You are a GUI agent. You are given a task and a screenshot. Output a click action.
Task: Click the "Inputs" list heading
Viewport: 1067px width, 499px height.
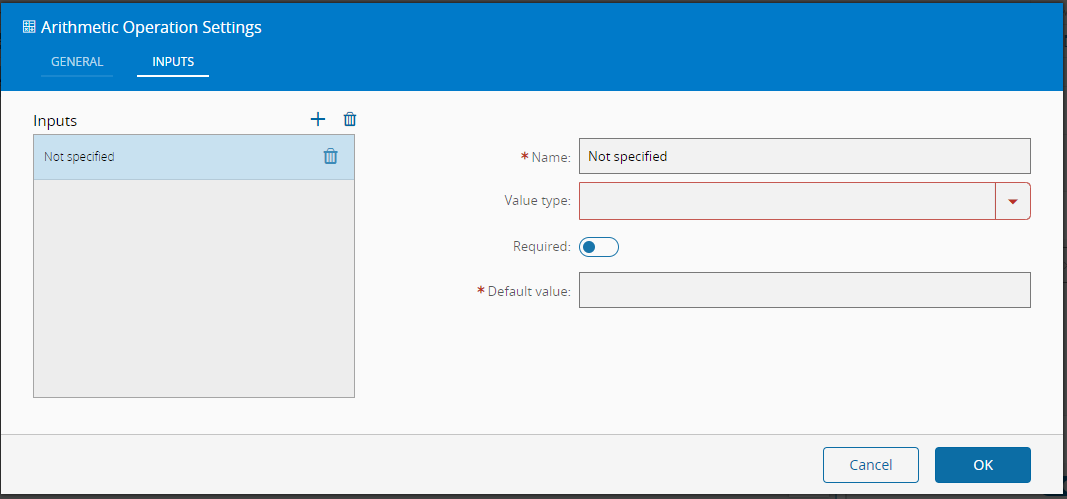pos(55,121)
